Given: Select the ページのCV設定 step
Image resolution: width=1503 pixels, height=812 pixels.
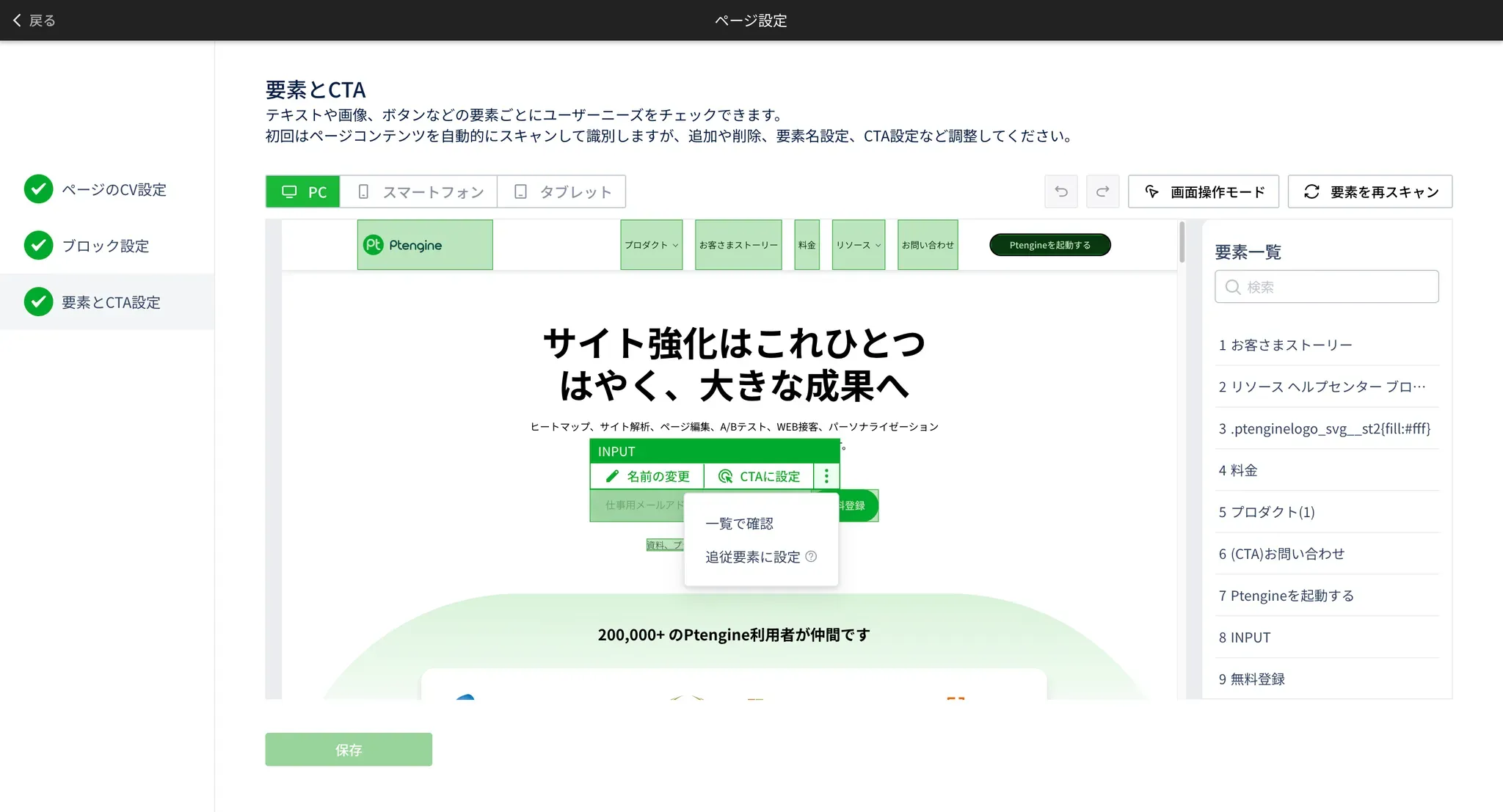Looking at the screenshot, I should pos(114,189).
